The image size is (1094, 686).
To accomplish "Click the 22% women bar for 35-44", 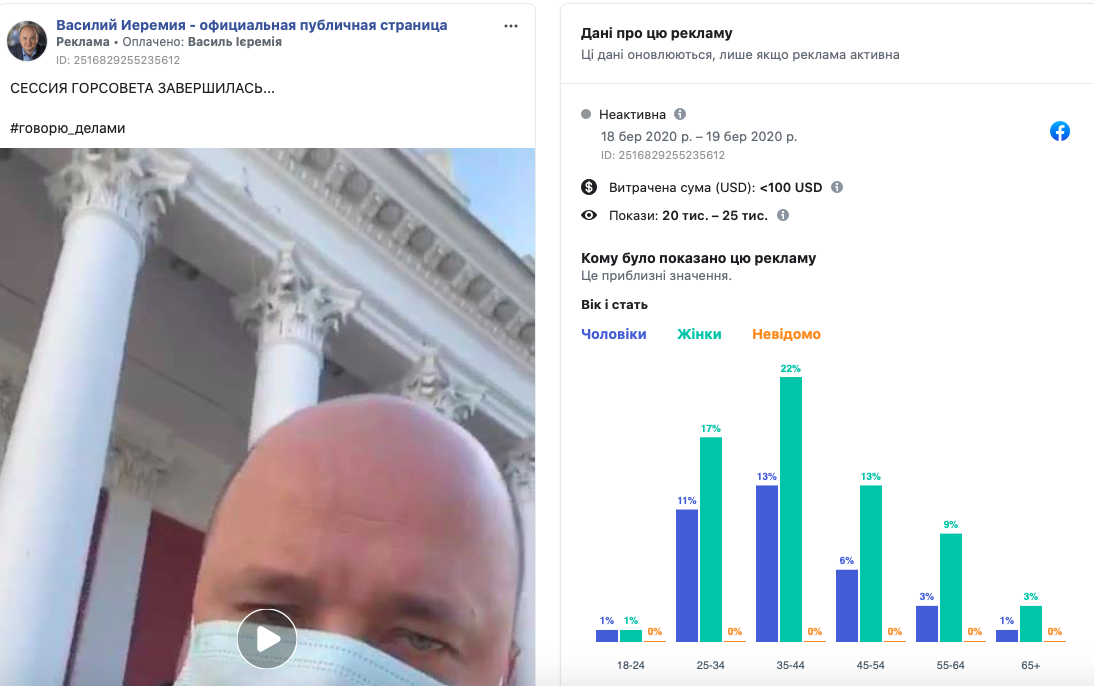I will [790, 509].
